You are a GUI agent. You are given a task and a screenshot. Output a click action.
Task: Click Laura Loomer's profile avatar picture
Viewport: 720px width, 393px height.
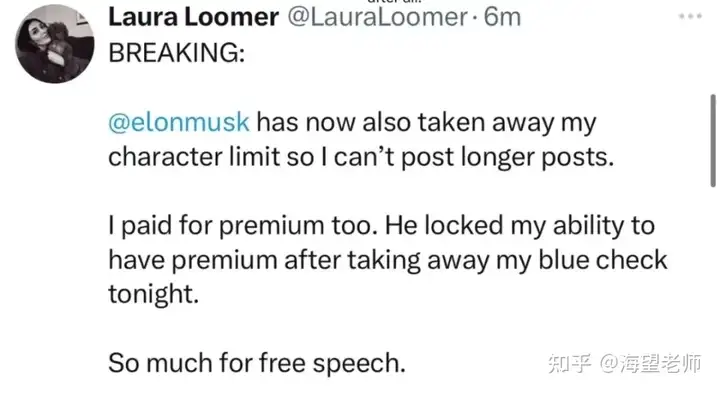[55, 44]
